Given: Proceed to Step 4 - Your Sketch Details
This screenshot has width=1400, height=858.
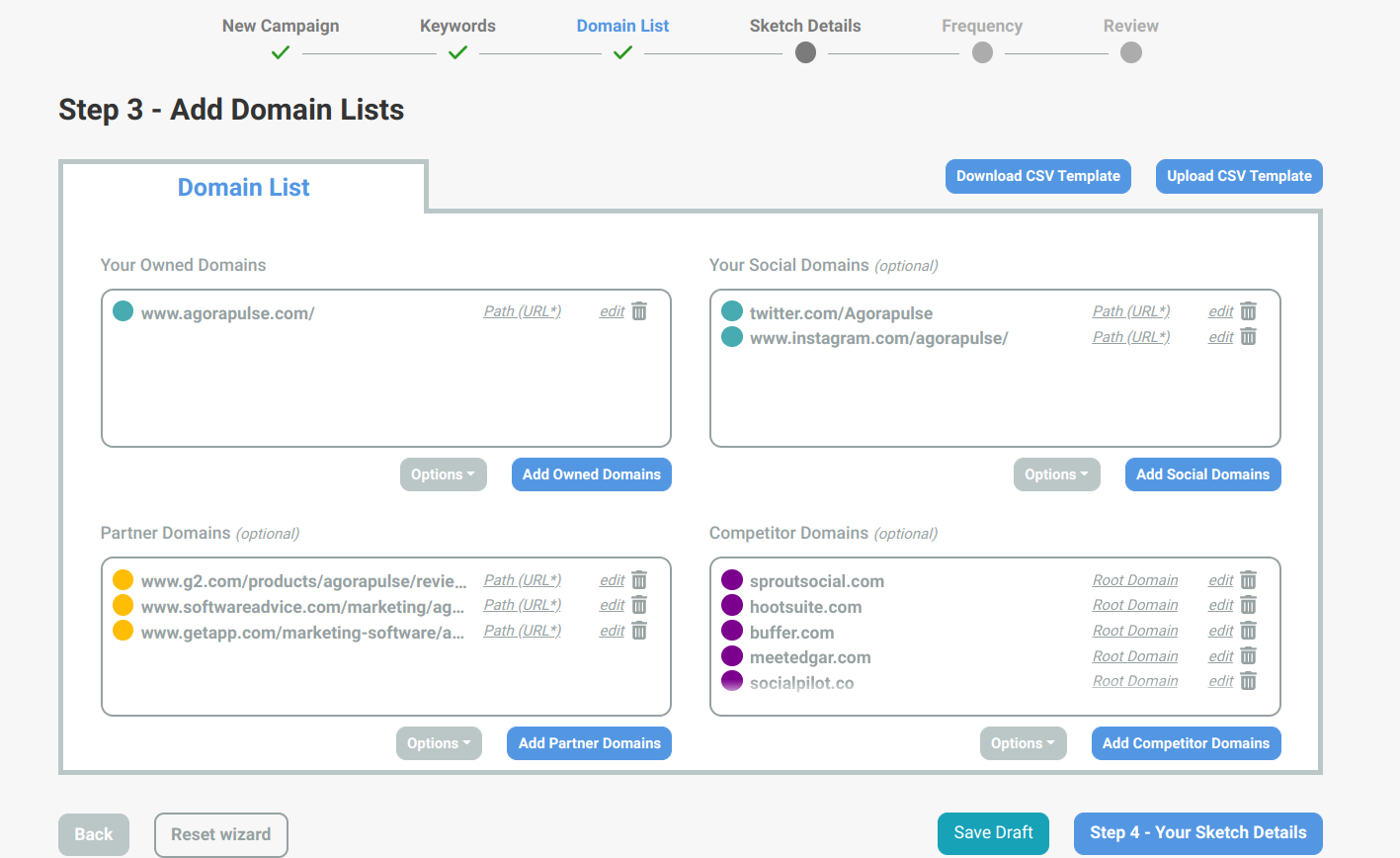Looking at the screenshot, I should pos(1197,833).
